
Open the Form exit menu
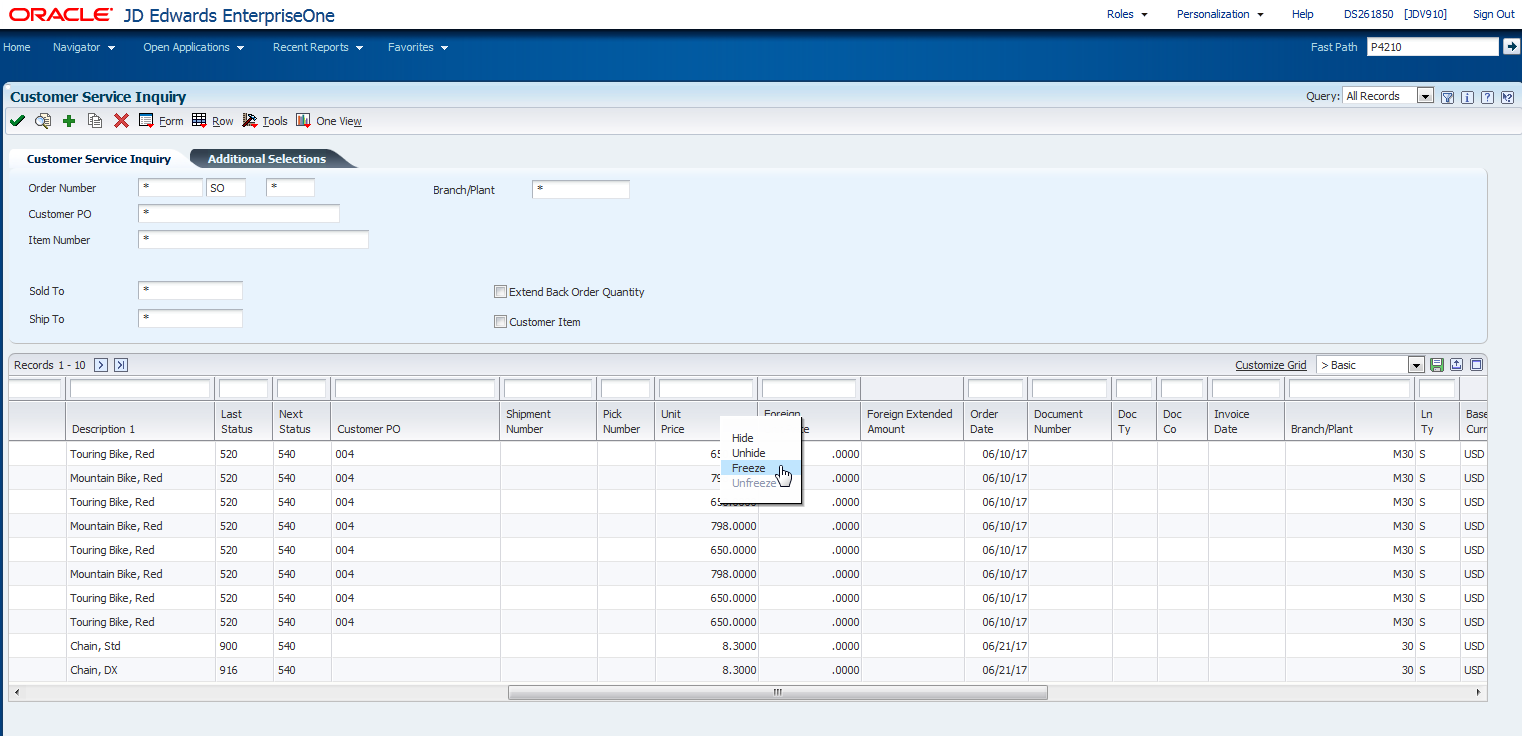click(x=161, y=121)
